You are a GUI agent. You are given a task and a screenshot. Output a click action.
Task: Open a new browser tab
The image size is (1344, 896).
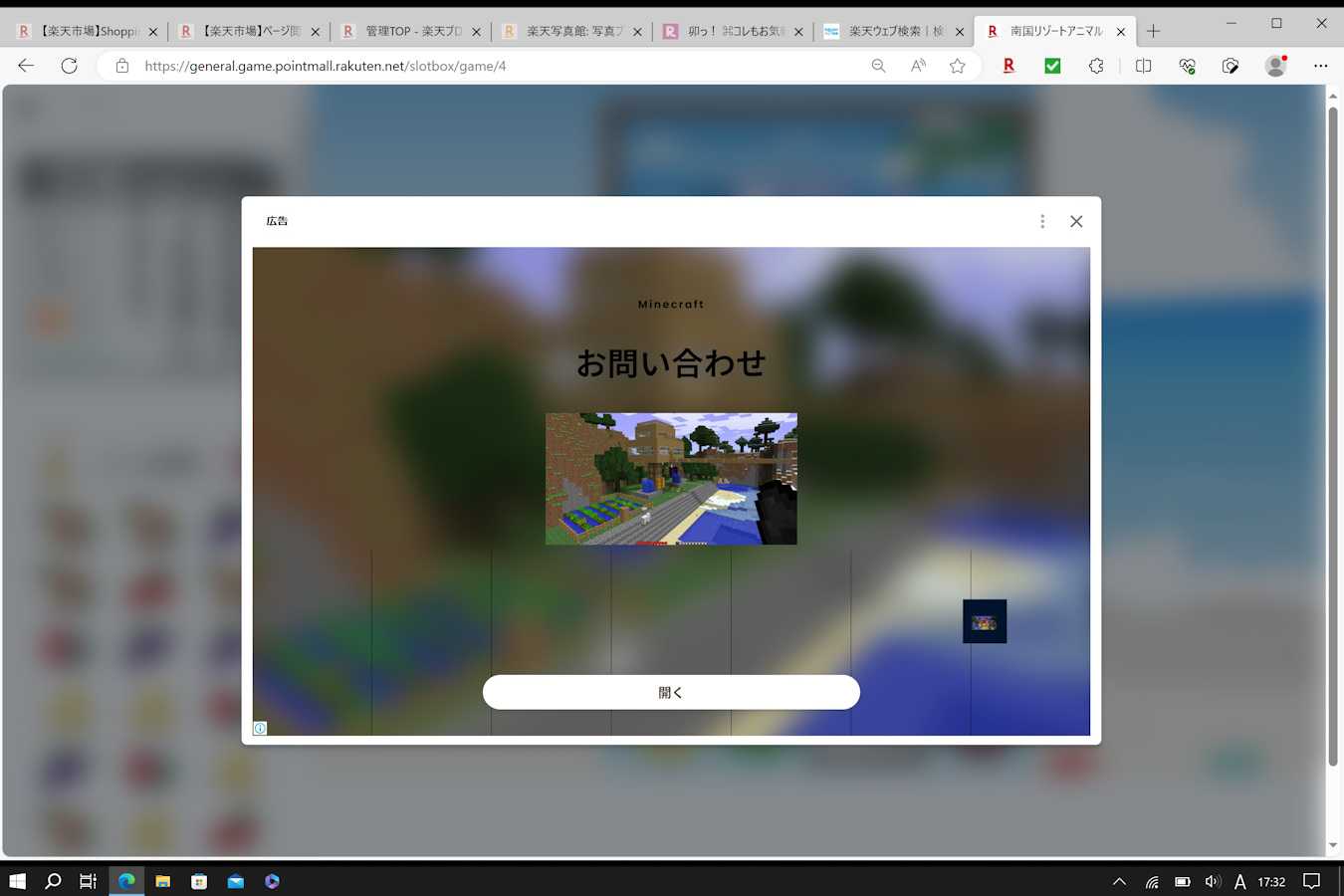tap(1153, 31)
